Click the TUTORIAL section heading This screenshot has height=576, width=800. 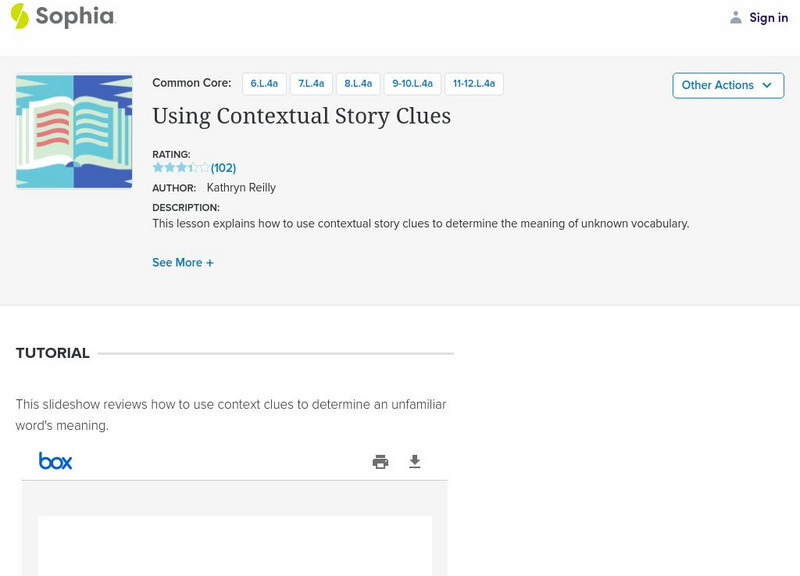[x=53, y=353]
